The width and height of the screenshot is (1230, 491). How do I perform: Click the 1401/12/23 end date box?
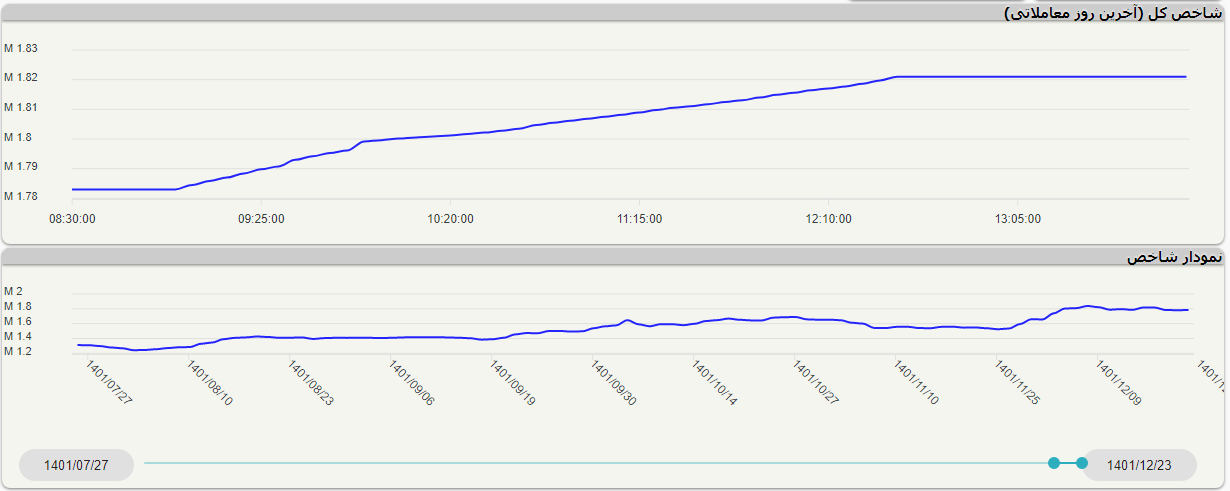(x=1139, y=465)
